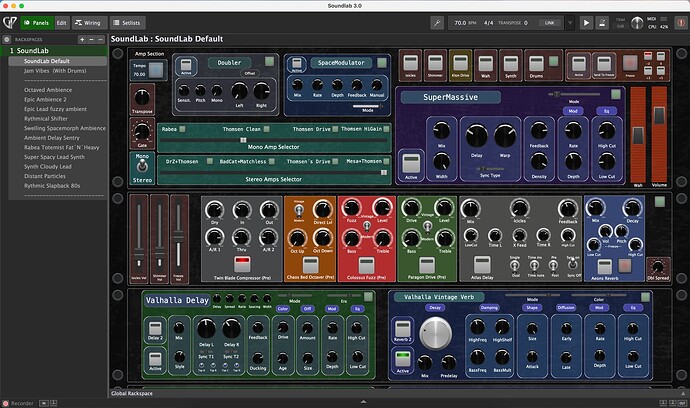Click the Vintage Verb large Decay dial
This screenshot has width=690, height=408.
436,333
